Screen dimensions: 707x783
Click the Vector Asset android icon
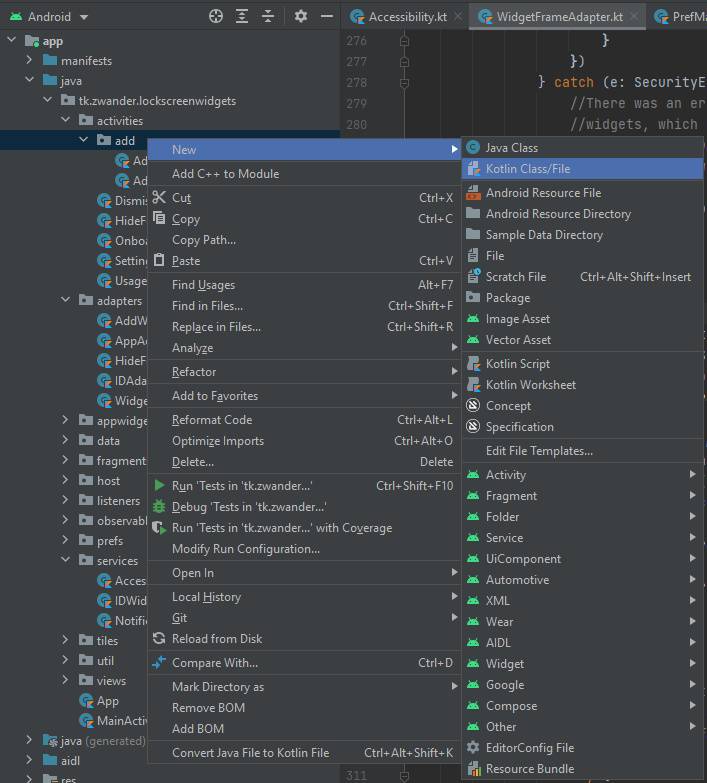click(473, 339)
